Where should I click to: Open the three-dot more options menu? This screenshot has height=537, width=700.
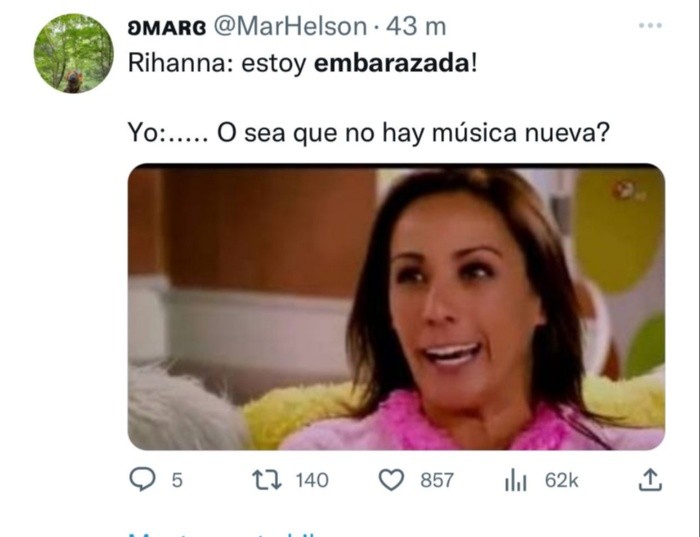(650, 26)
